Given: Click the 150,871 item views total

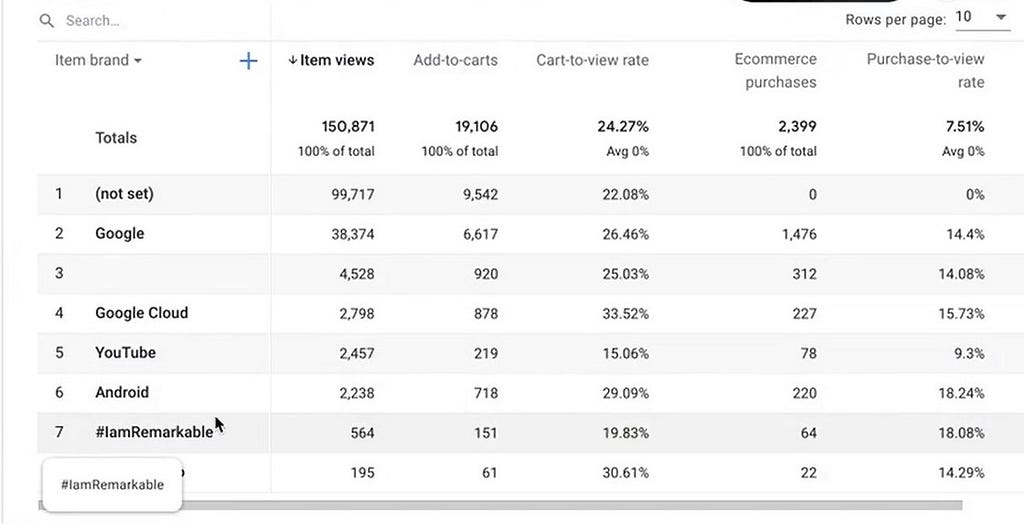Looking at the screenshot, I should (348, 126).
